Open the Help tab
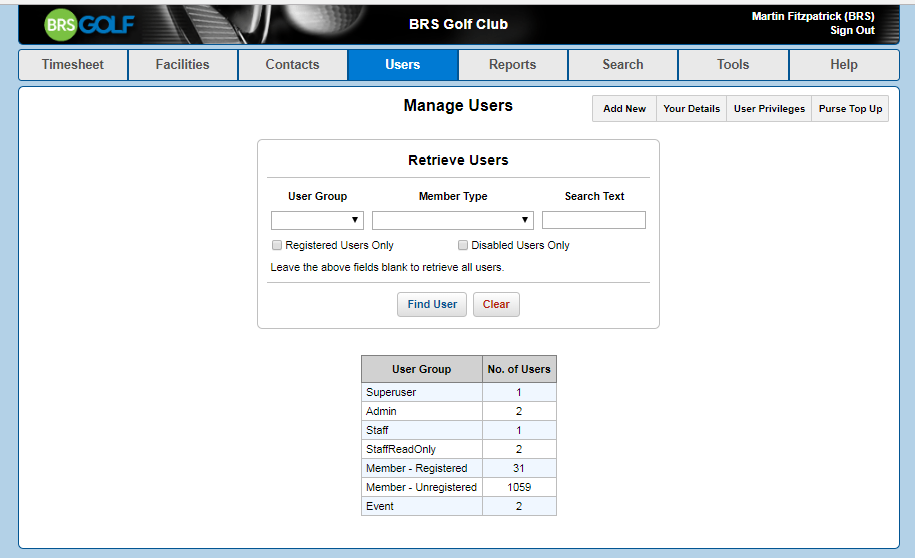Screen dimensions: 915x558 (x=844, y=64)
